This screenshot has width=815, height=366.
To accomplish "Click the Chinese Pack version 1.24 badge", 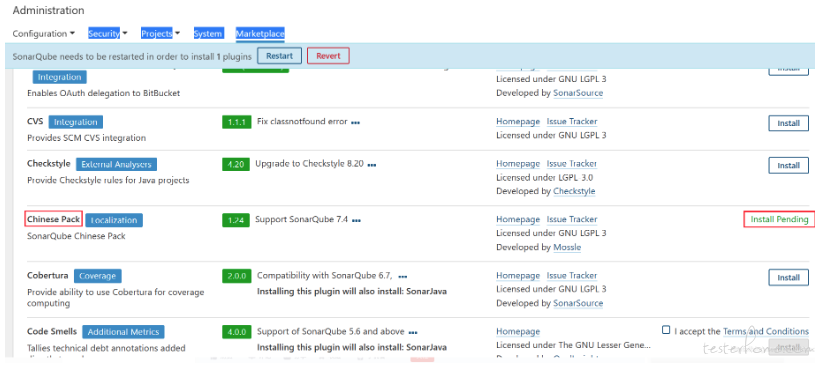I will pos(236,220).
